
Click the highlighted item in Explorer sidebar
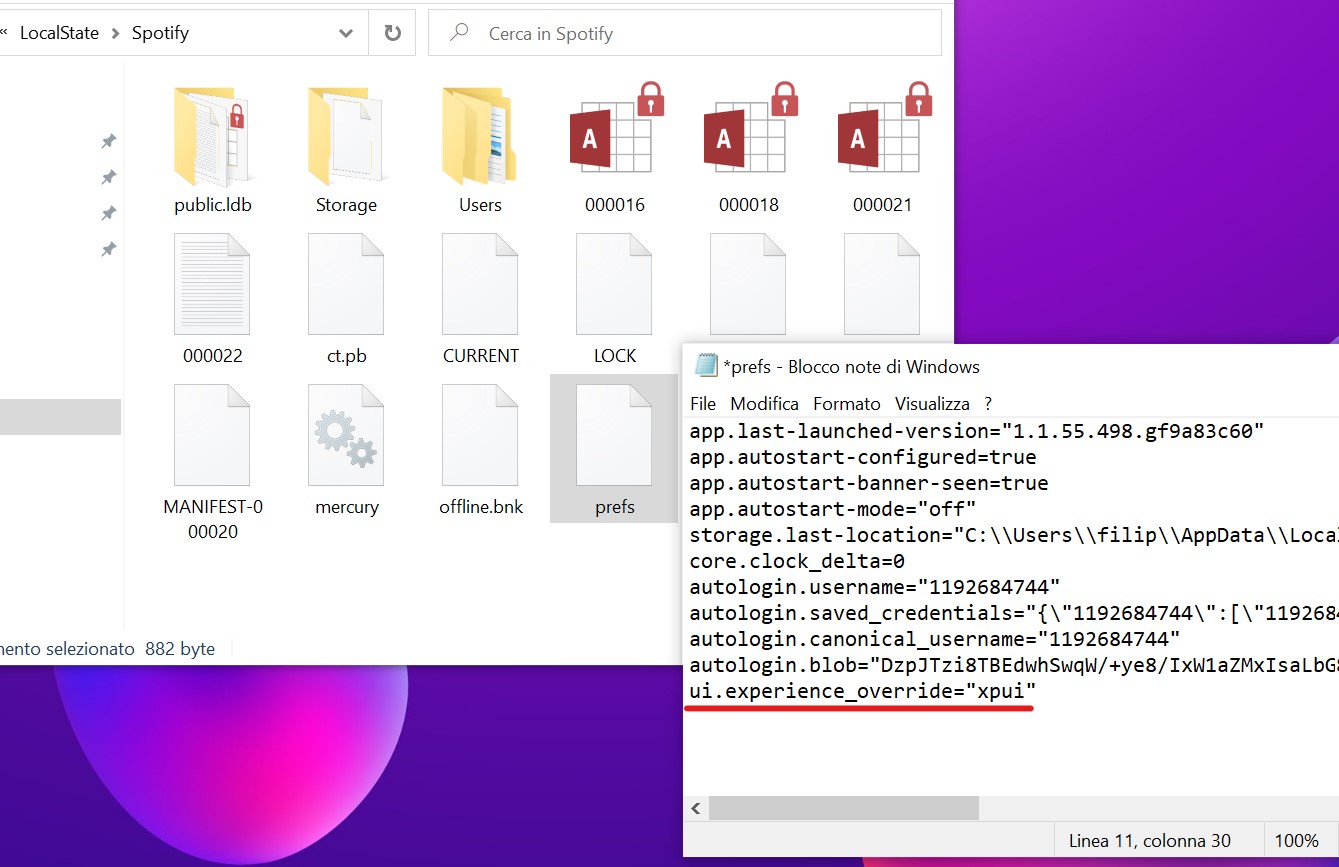(x=60, y=416)
